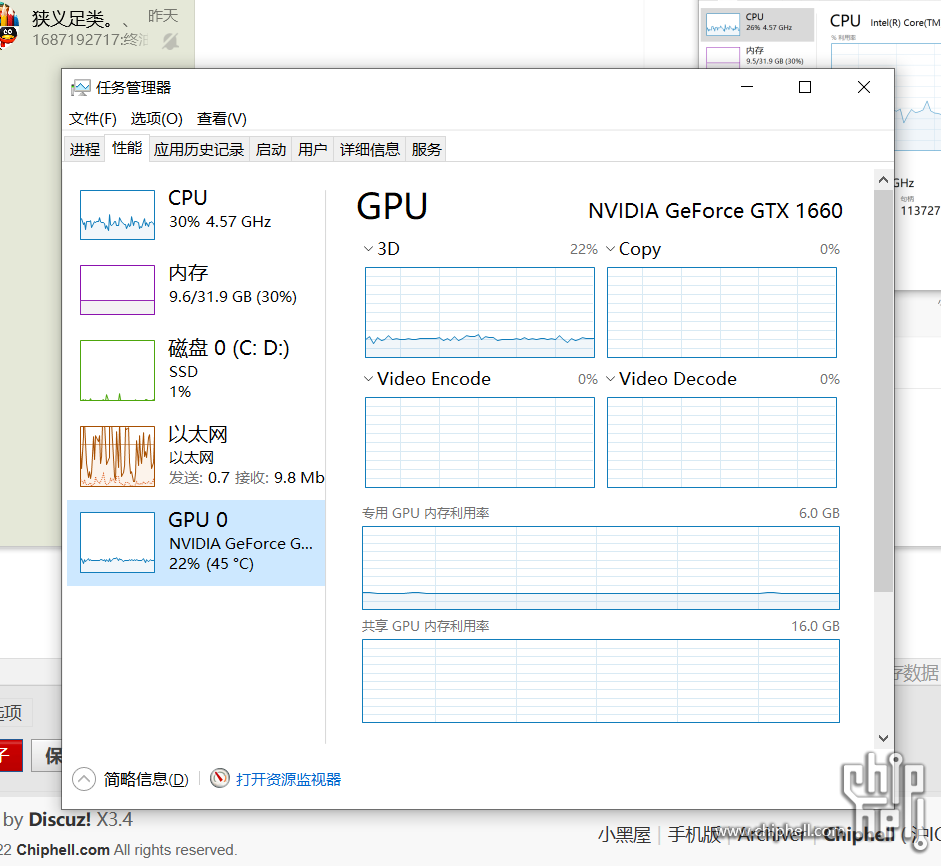Open the 查看(V) menu
941x866 pixels.
point(221,119)
